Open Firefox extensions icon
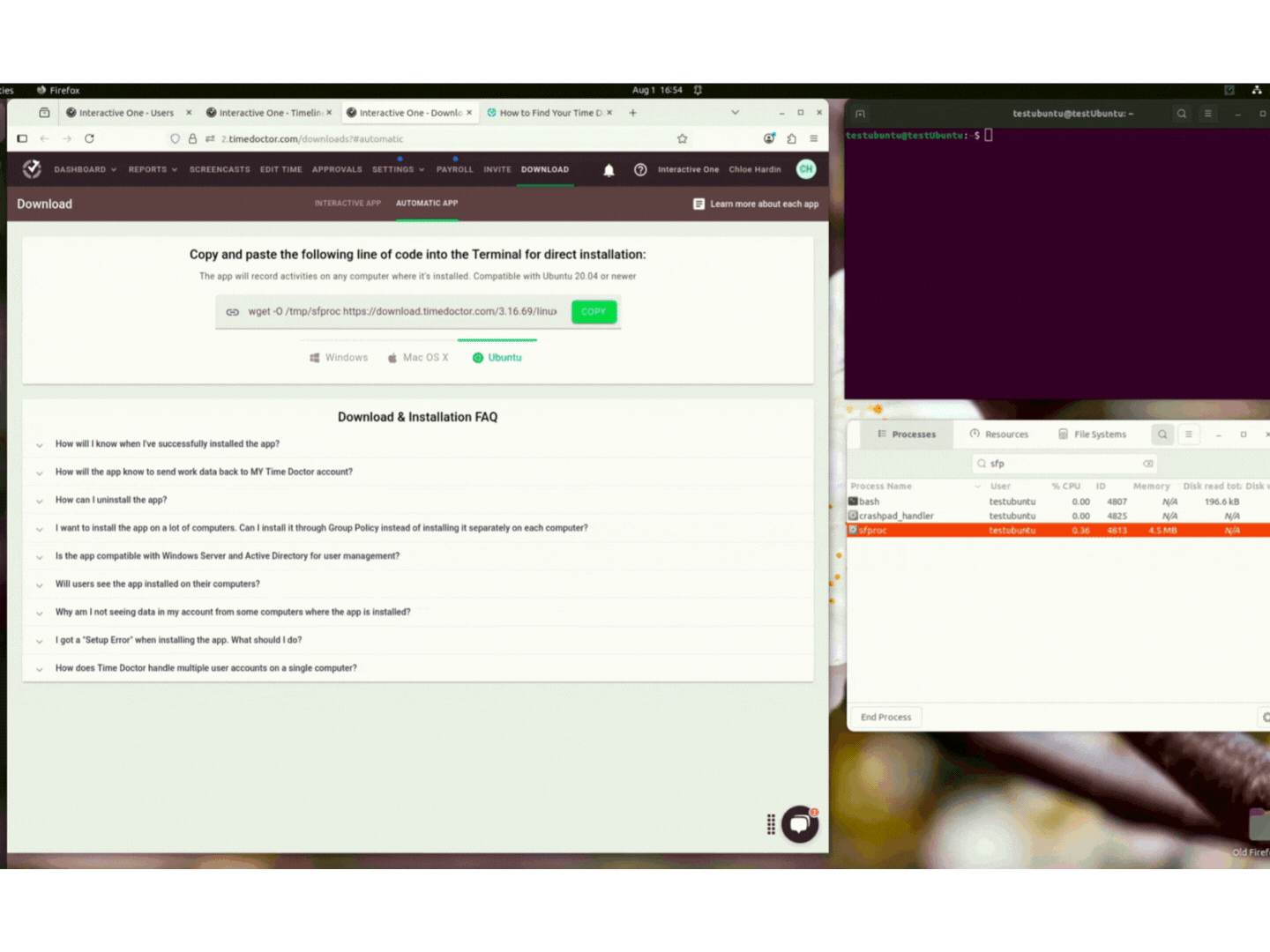Viewport: 1270px width, 952px height. coord(792,138)
